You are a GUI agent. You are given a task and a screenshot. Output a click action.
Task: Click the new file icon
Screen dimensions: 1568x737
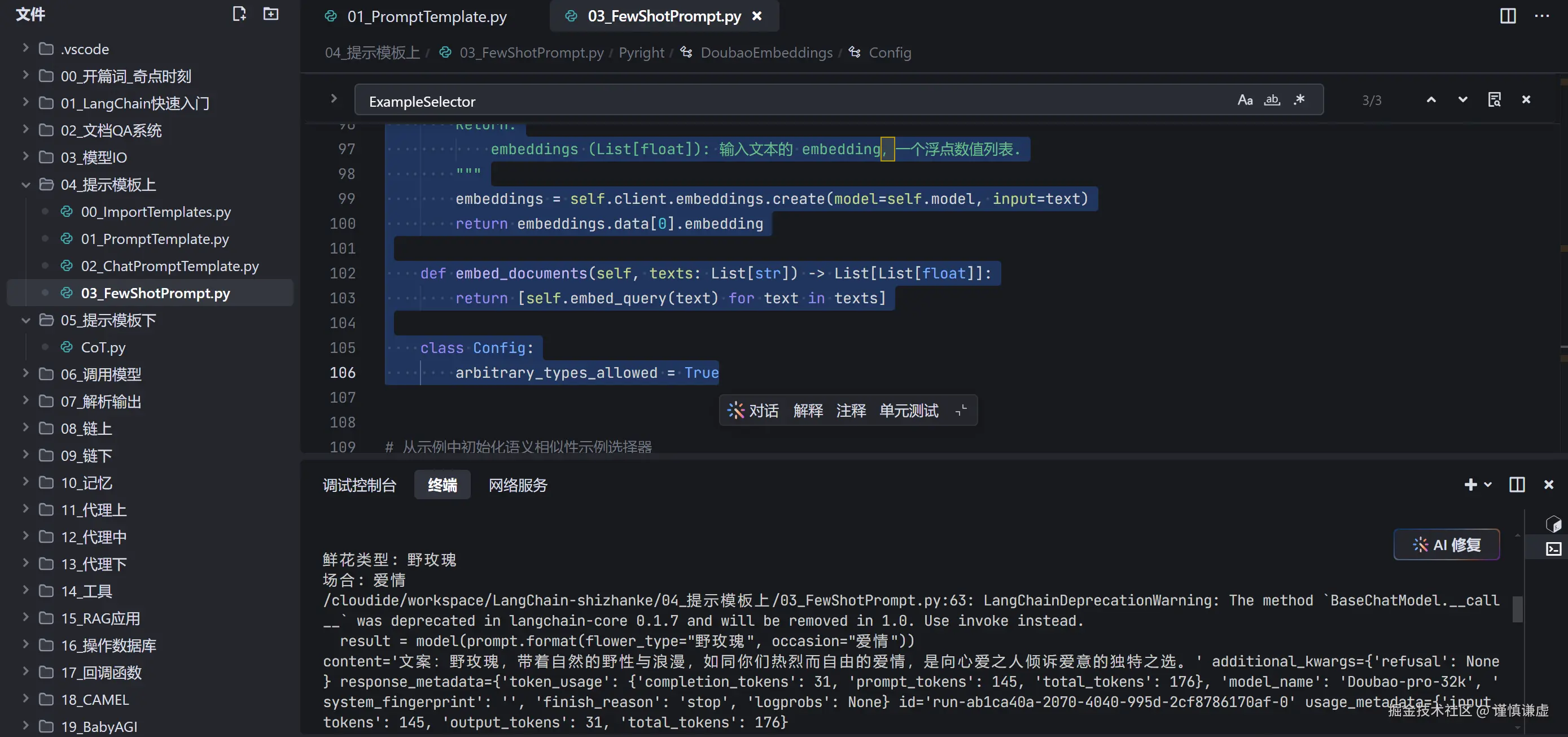pos(239,14)
